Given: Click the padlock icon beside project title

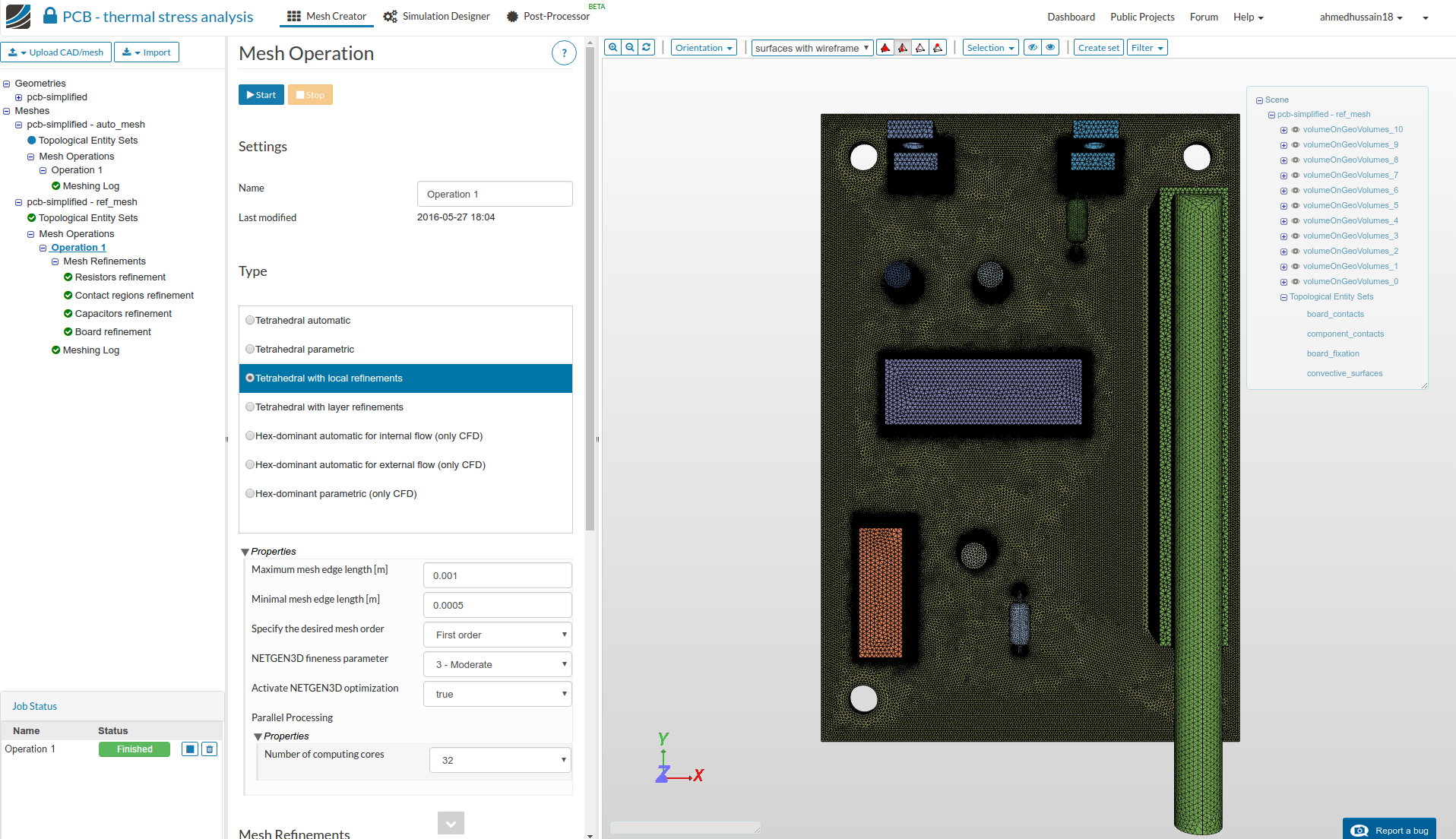Looking at the screenshot, I should click(x=50, y=16).
